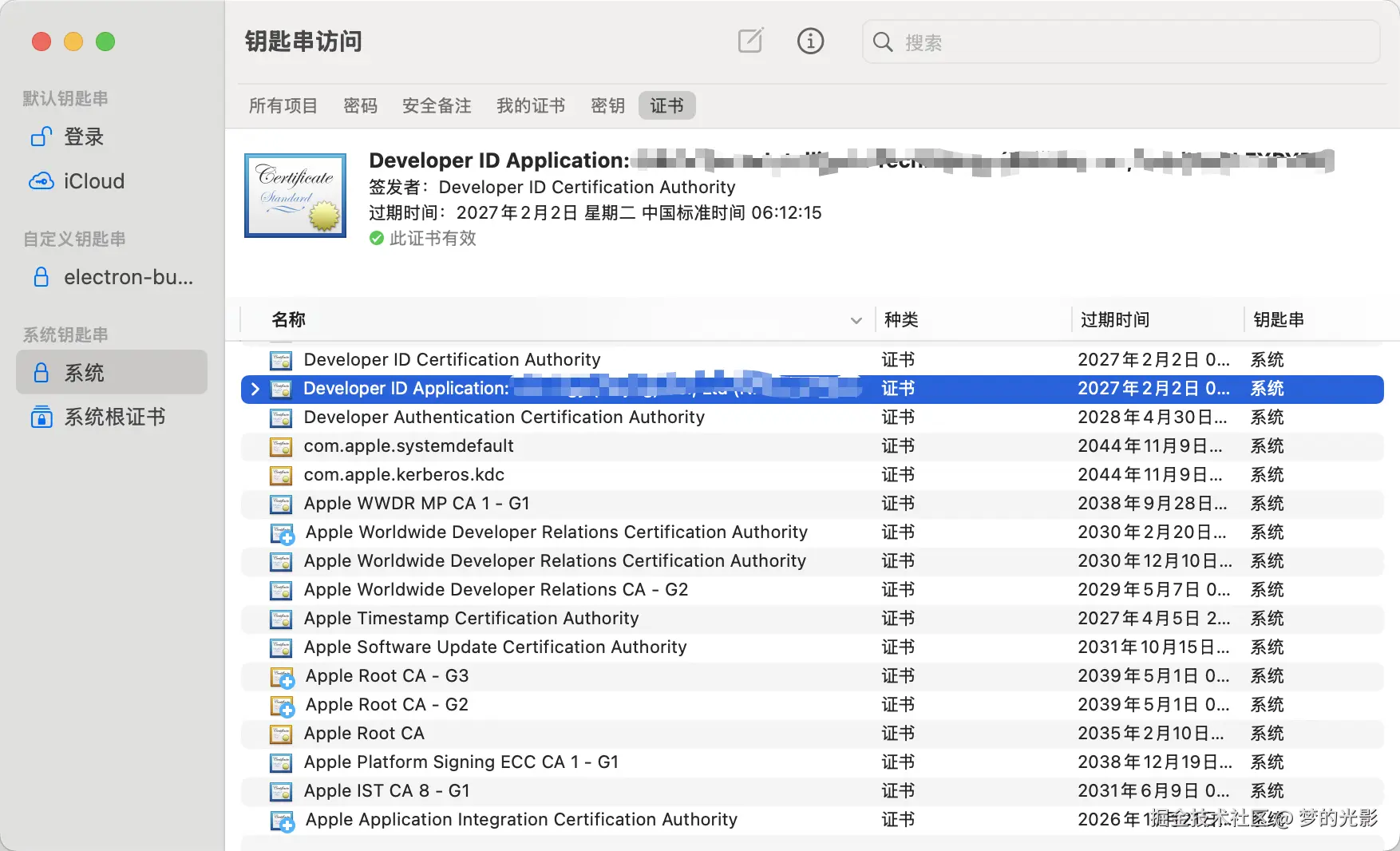The height and width of the screenshot is (851, 1400).
Task: Sort by the 名称 column header
Action: [289, 320]
